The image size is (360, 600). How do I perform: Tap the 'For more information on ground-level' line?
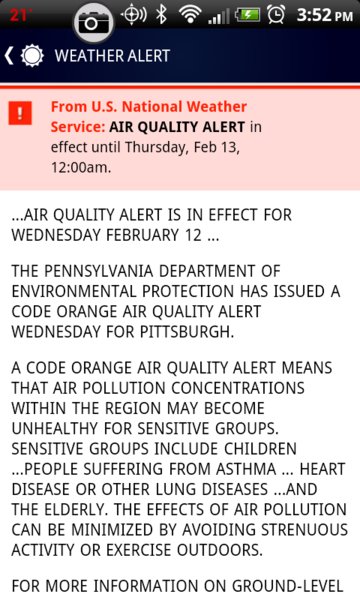click(x=177, y=586)
